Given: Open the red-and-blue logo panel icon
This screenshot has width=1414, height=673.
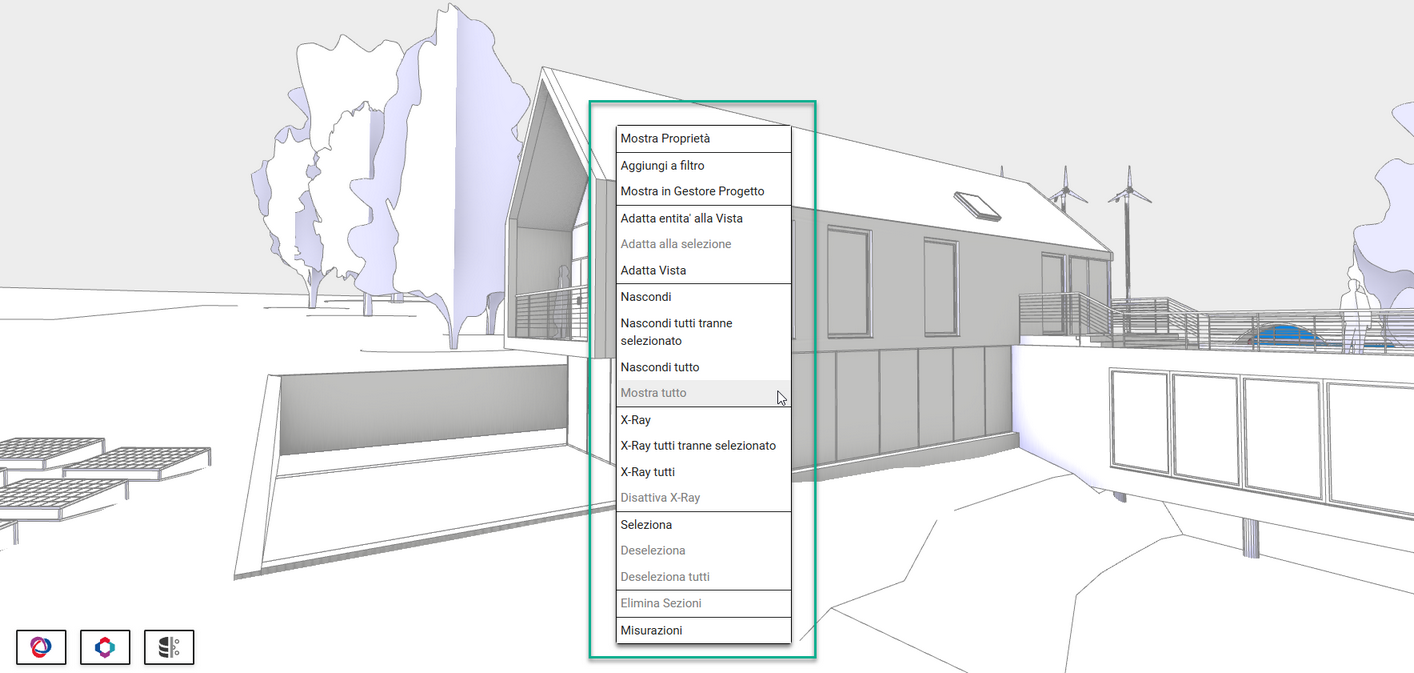Looking at the screenshot, I should (x=42, y=647).
